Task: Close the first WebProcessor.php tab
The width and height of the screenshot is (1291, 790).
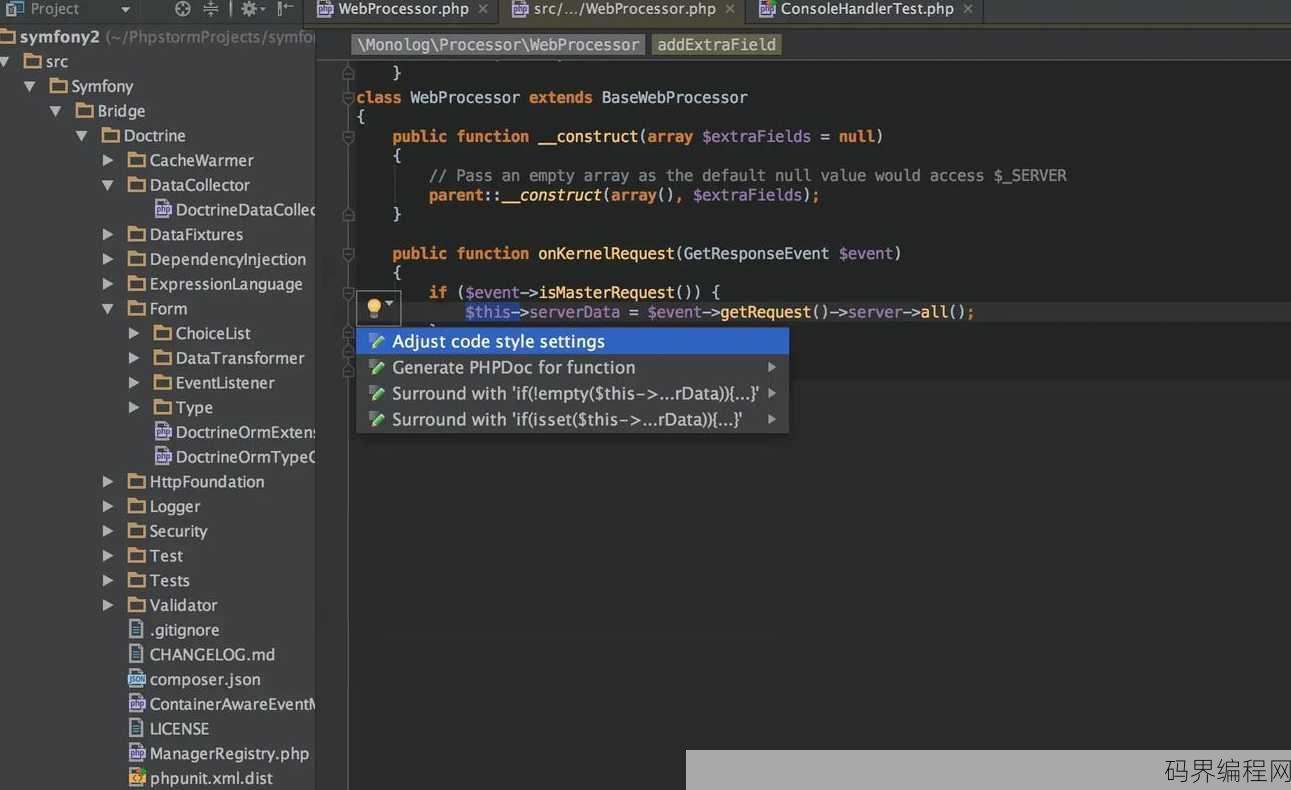Action: click(483, 9)
